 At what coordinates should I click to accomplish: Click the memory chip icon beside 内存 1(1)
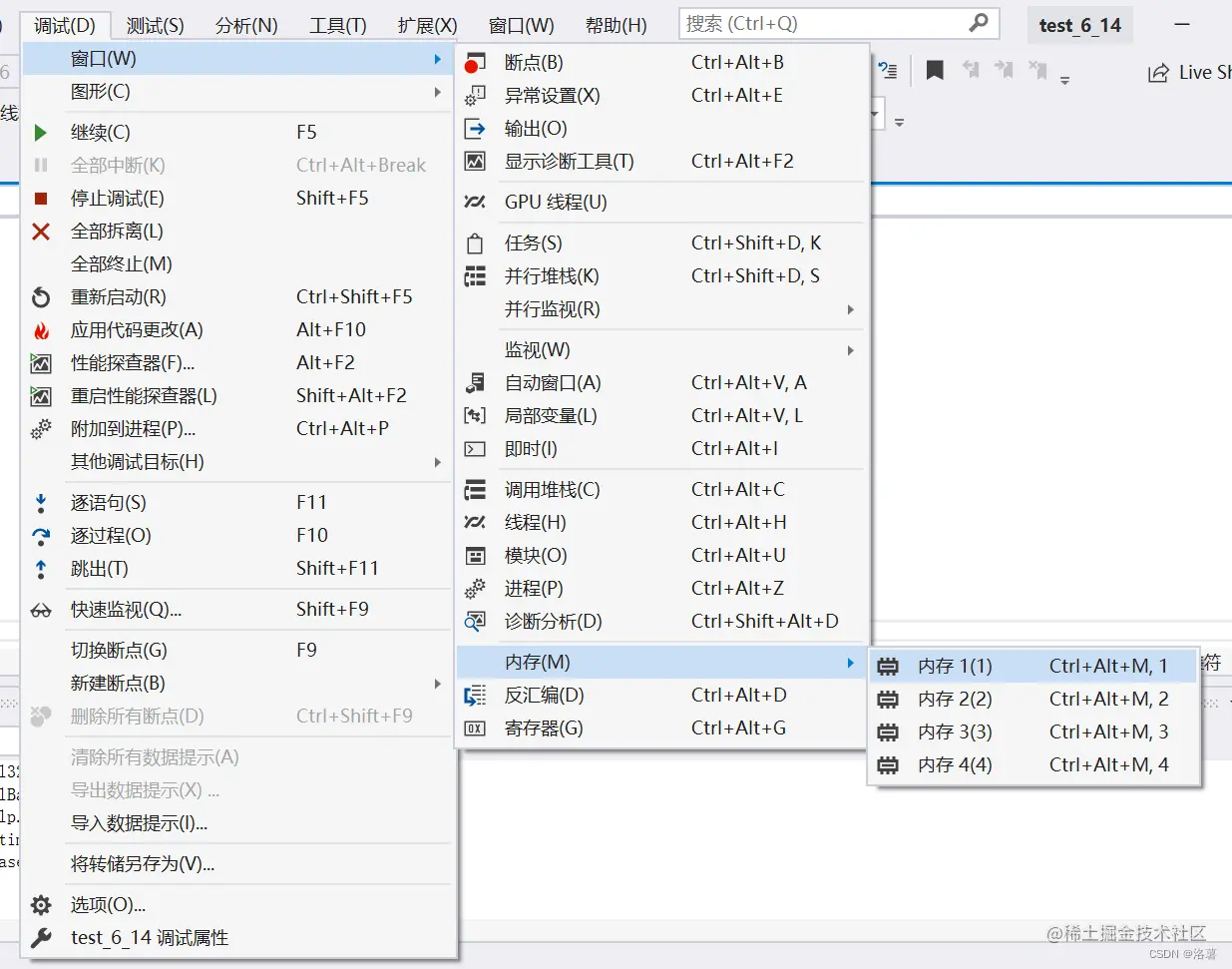[x=888, y=667]
